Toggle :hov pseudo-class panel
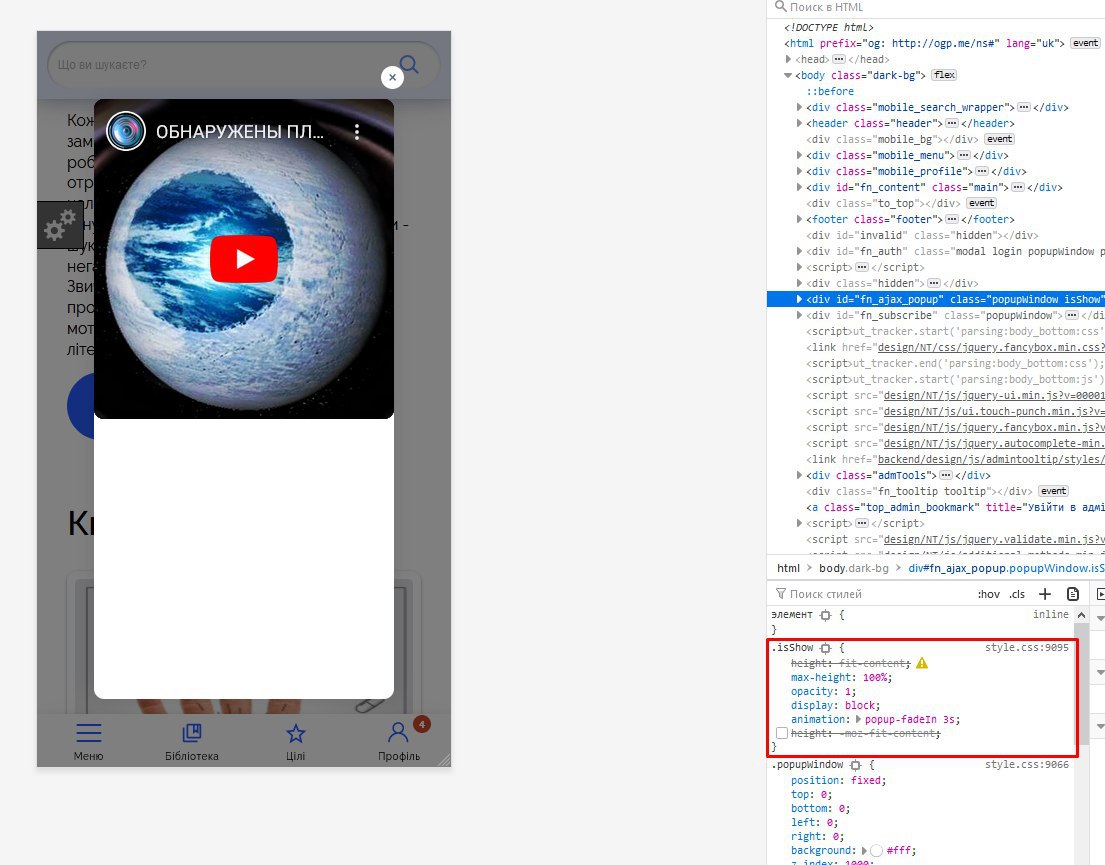Image resolution: width=1105 pixels, height=865 pixels. pos(989,594)
